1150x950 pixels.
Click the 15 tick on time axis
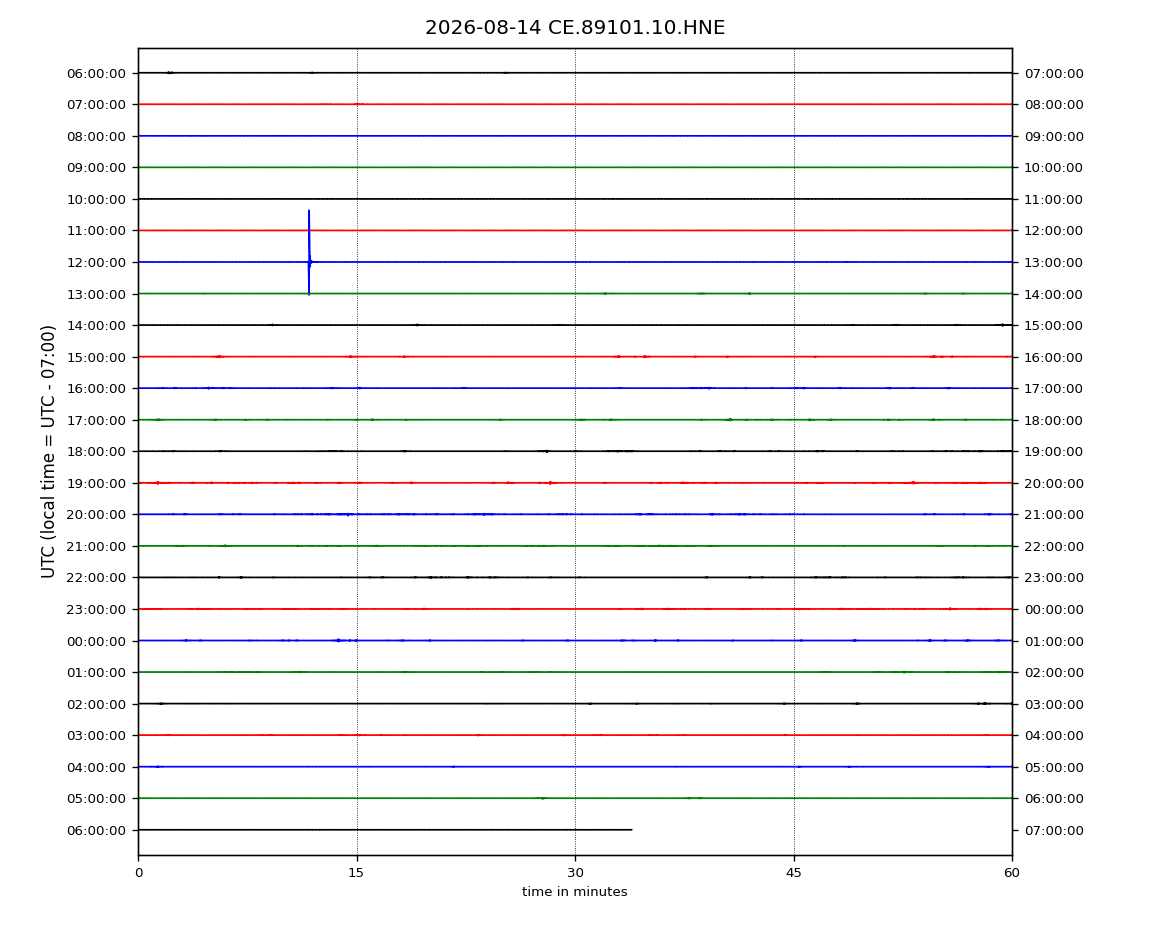click(356, 873)
